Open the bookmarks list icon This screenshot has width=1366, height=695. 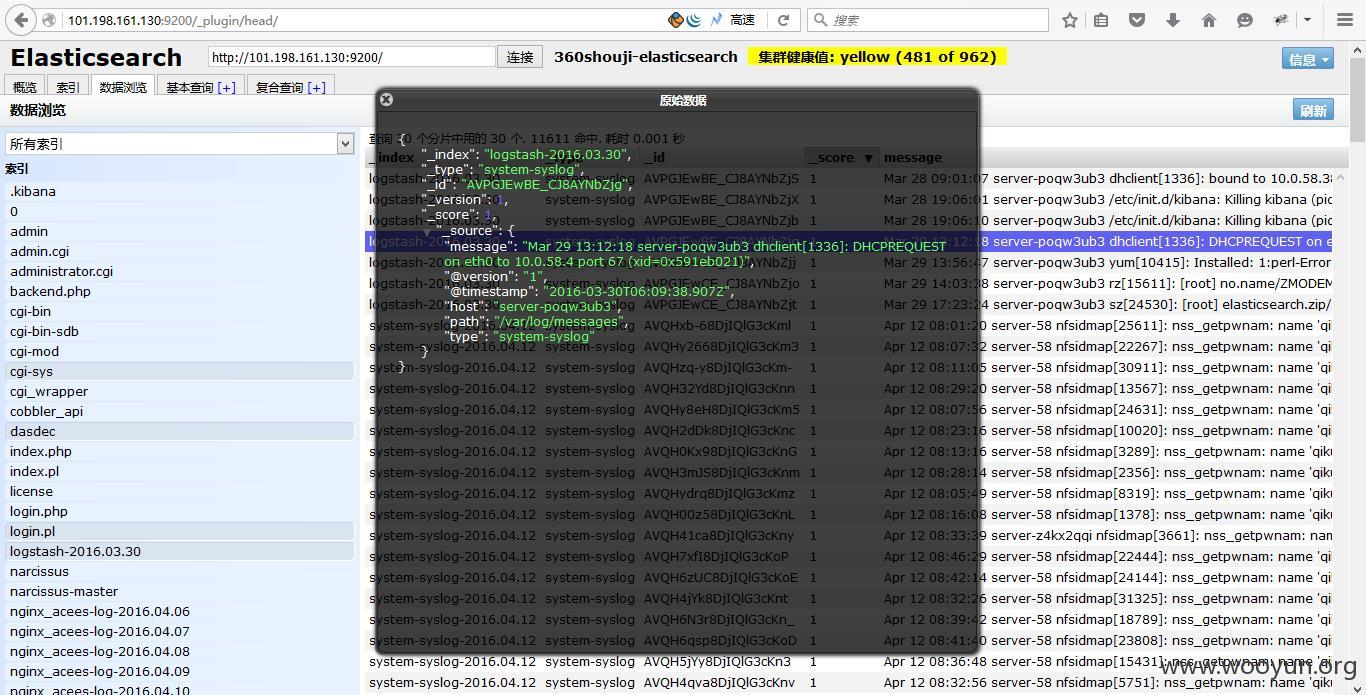pos(1101,20)
